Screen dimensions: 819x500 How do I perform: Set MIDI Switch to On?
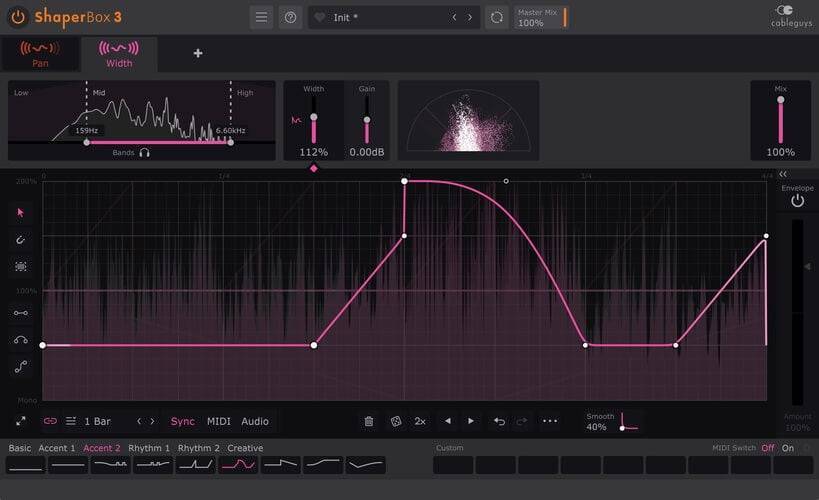(x=788, y=448)
